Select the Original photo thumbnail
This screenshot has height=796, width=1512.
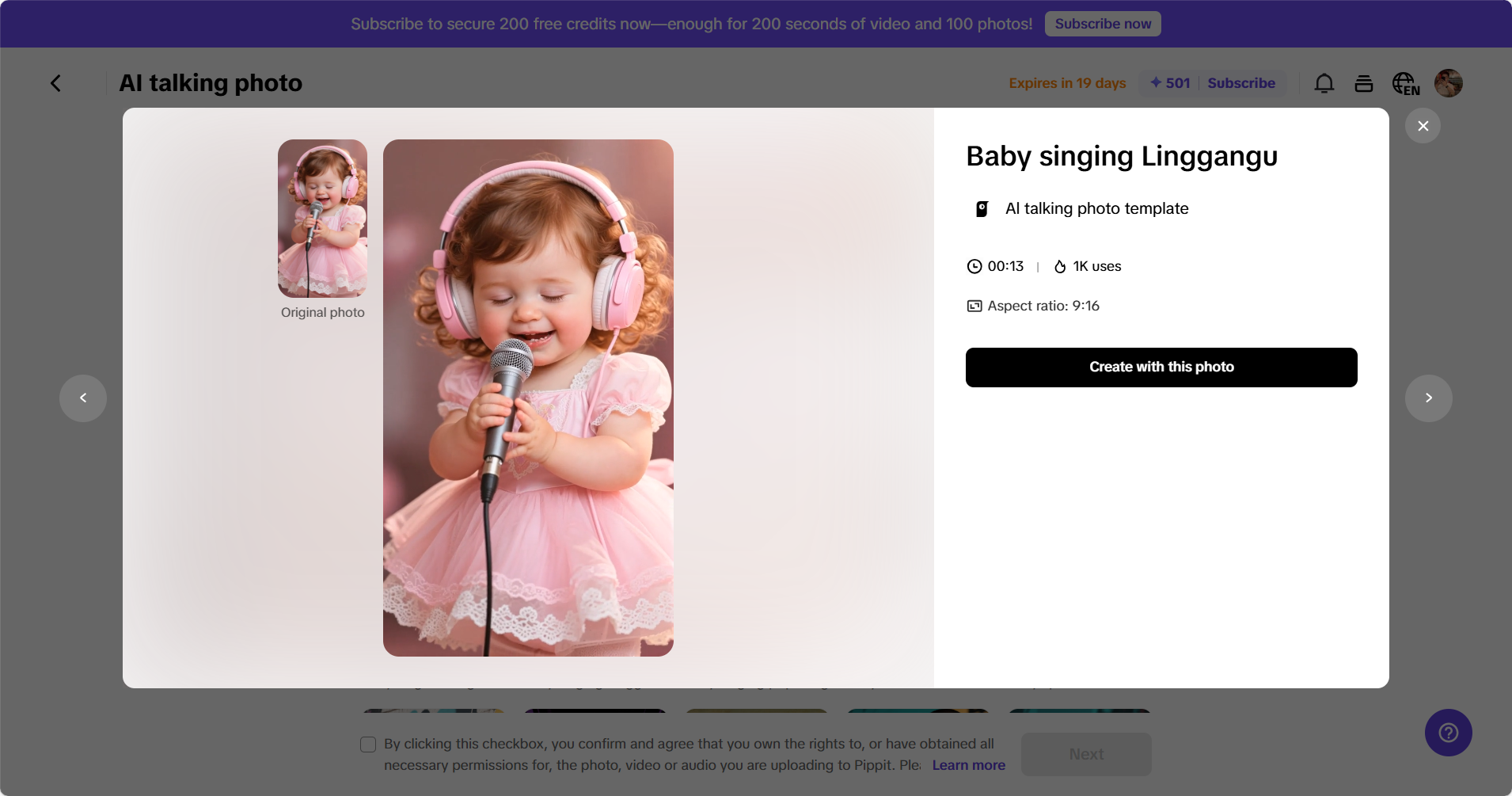coord(322,219)
